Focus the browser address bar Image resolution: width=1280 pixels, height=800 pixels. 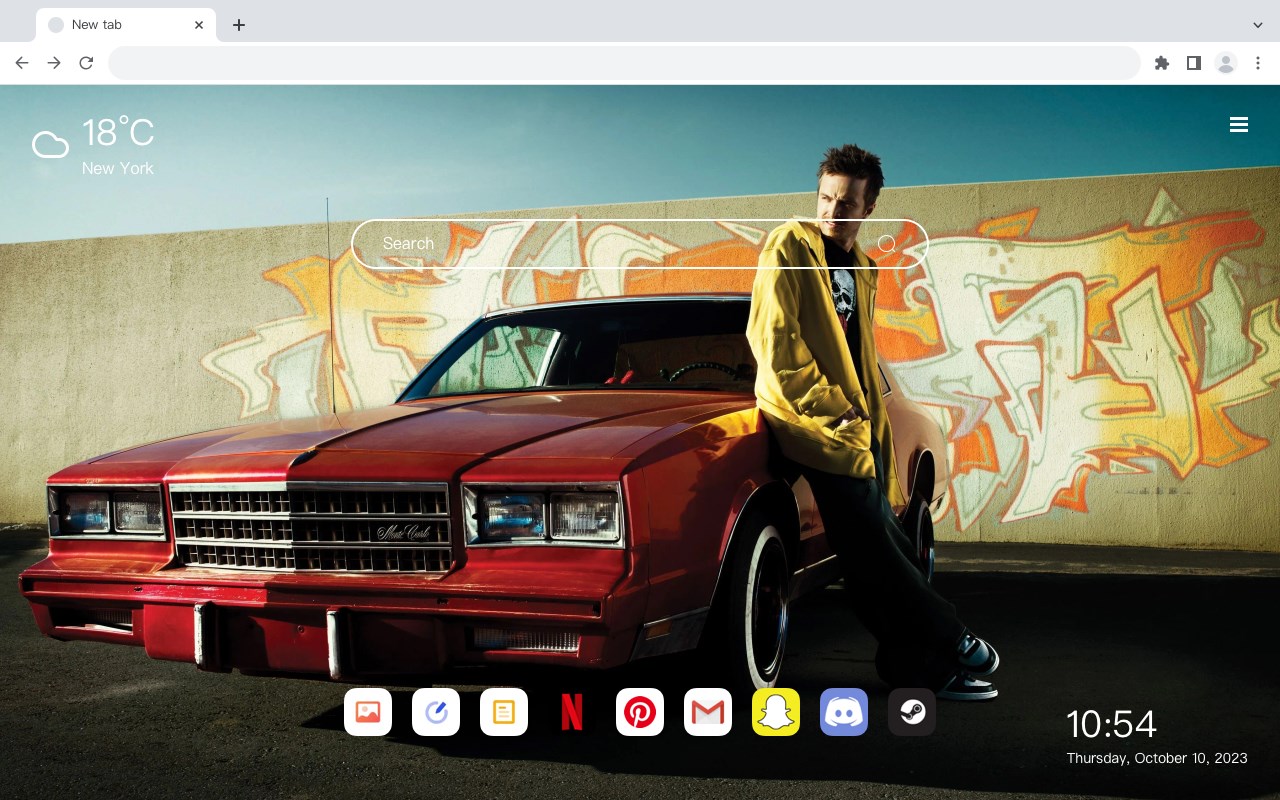[x=624, y=63]
